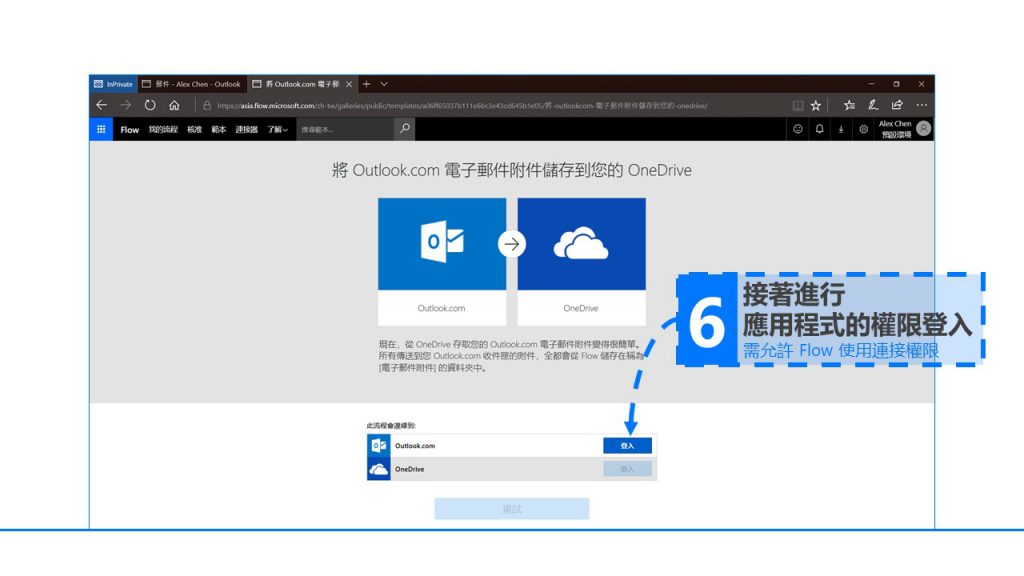The image size is (1024, 576).
Task: Restore down the Edge browser window
Action: tap(896, 84)
